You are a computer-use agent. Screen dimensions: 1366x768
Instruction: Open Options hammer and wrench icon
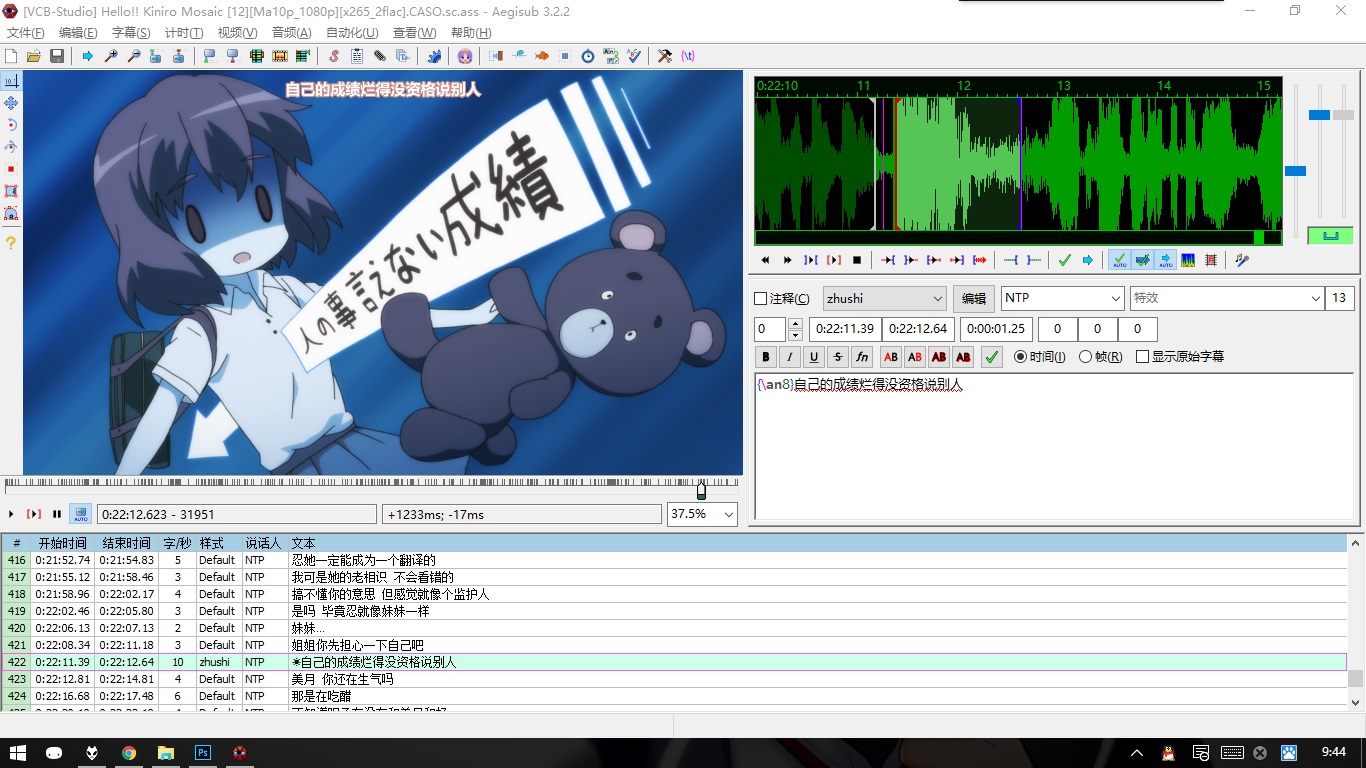[x=664, y=56]
